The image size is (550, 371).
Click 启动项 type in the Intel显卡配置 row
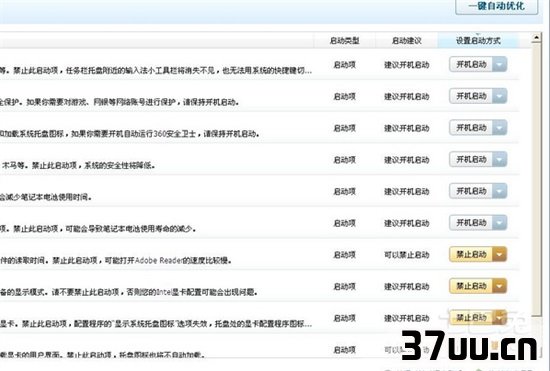pos(344,286)
